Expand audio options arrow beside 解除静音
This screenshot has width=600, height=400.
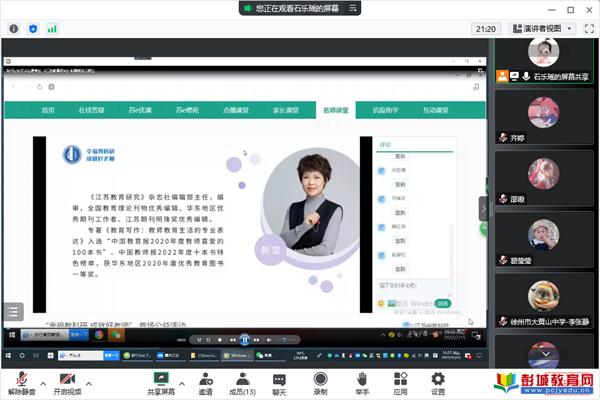tap(43, 383)
